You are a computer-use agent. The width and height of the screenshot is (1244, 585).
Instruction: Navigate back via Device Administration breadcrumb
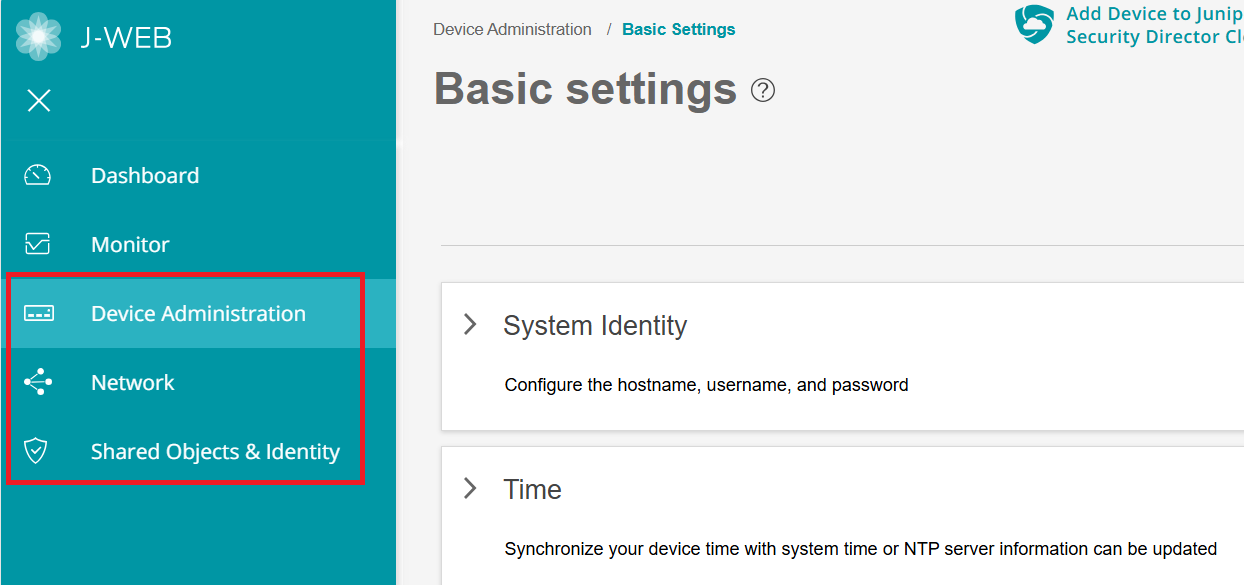click(512, 29)
